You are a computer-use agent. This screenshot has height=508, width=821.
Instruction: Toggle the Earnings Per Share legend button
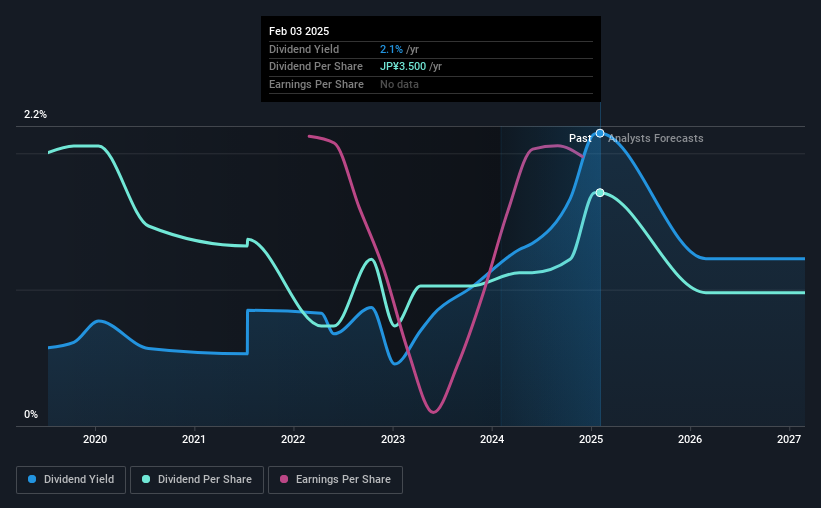coord(335,480)
